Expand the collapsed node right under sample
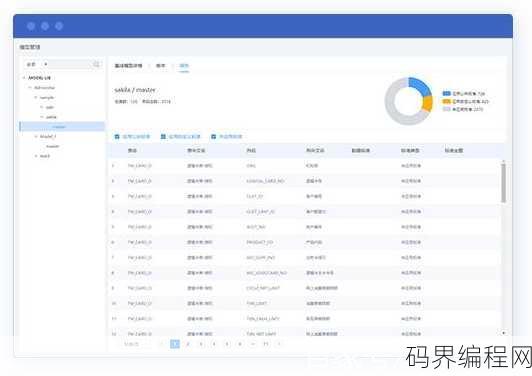Image resolution: width=532 pixels, height=376 pixels. (42, 108)
